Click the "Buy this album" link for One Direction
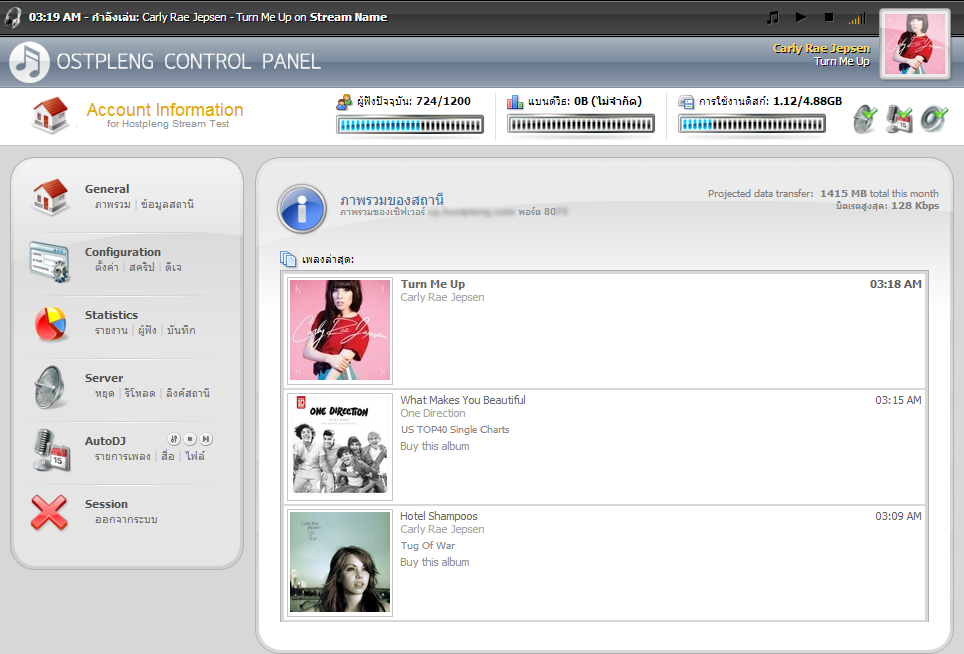 pos(435,446)
